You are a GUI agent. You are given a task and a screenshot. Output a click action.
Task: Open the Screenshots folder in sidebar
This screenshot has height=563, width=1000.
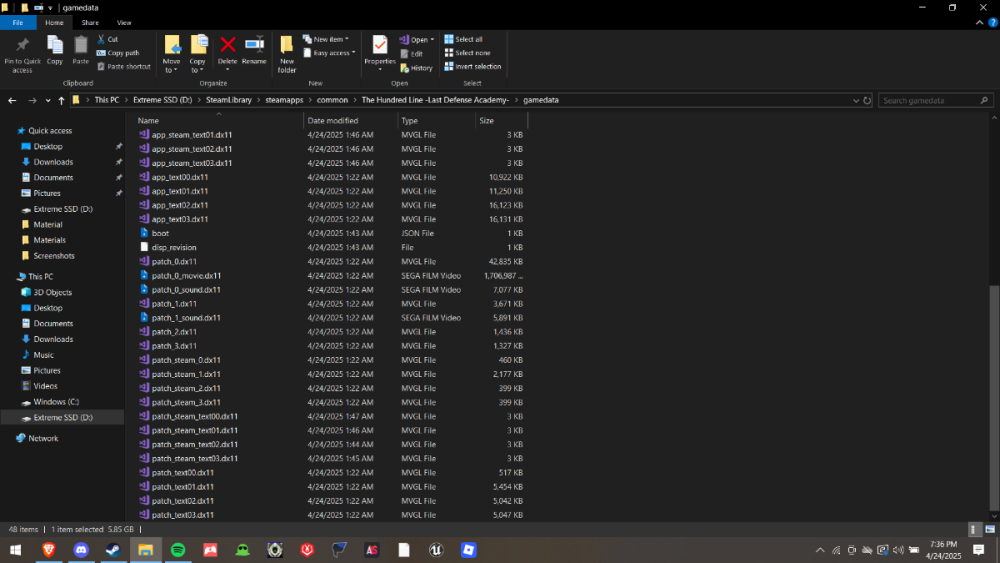[x=54, y=256]
